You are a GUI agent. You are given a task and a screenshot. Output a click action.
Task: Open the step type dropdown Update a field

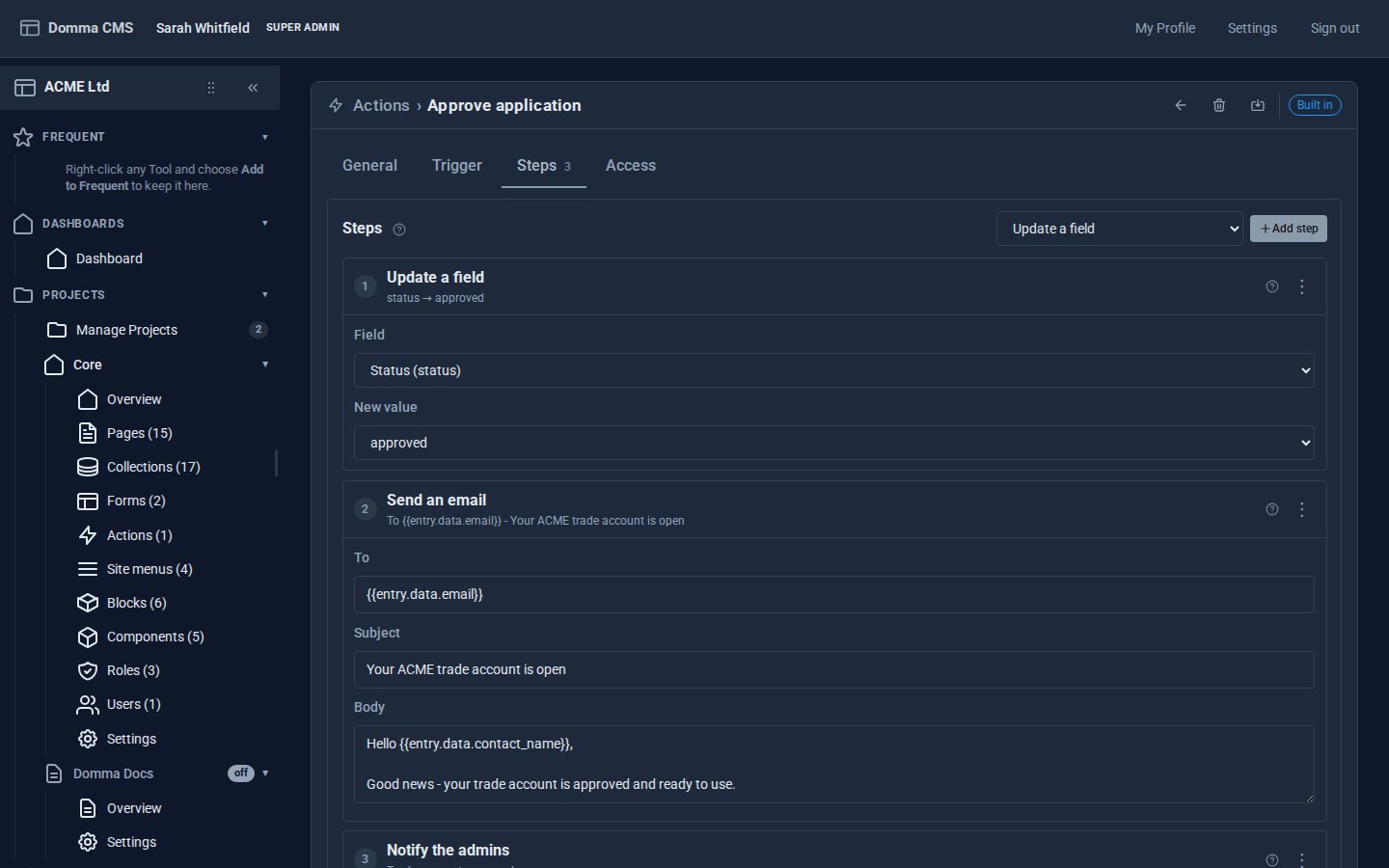(x=1120, y=229)
